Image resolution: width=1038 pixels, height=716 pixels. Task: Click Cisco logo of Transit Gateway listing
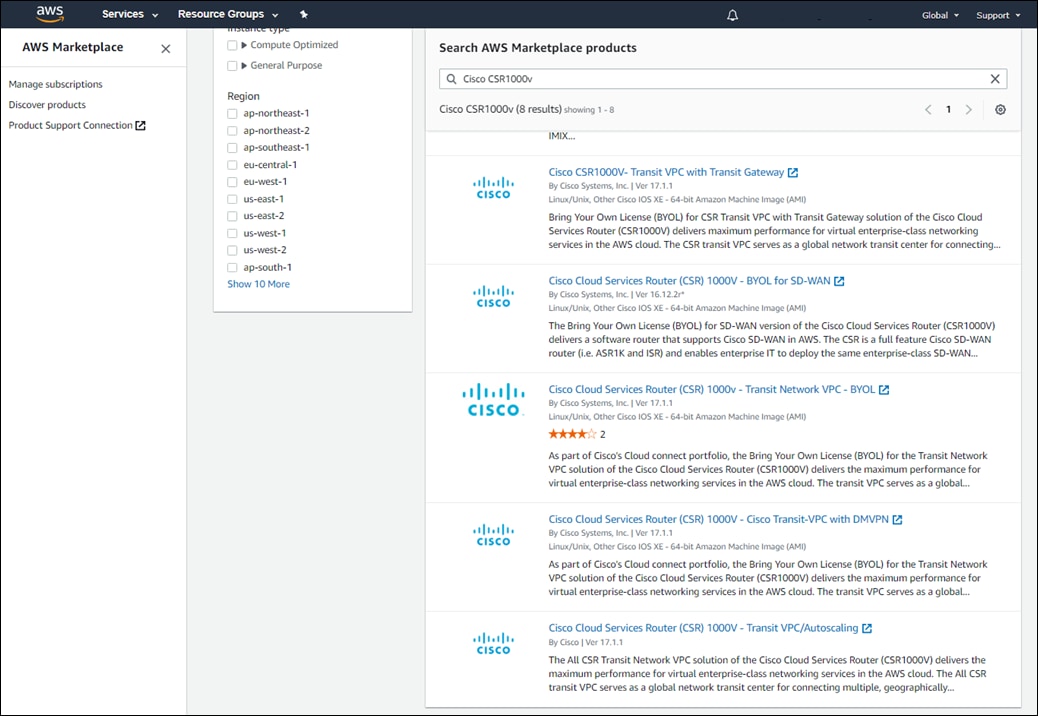(493, 187)
